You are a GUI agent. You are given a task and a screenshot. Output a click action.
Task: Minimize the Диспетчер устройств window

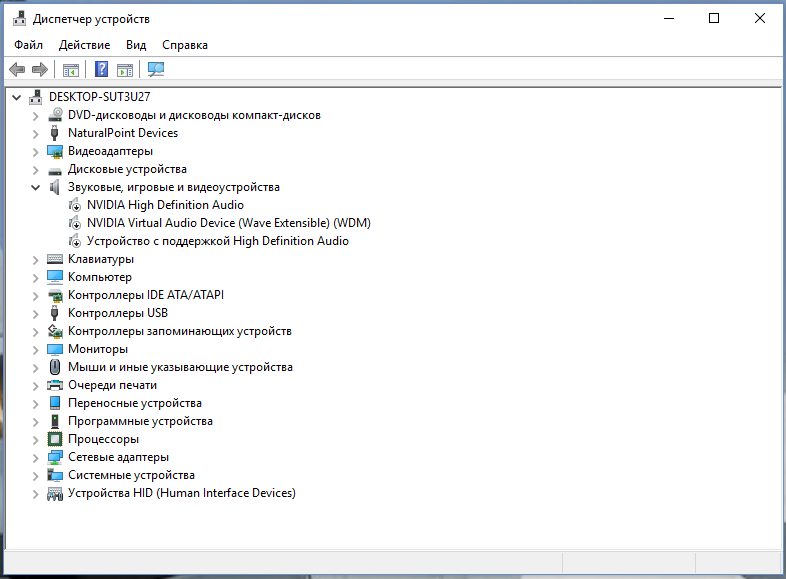click(x=669, y=19)
